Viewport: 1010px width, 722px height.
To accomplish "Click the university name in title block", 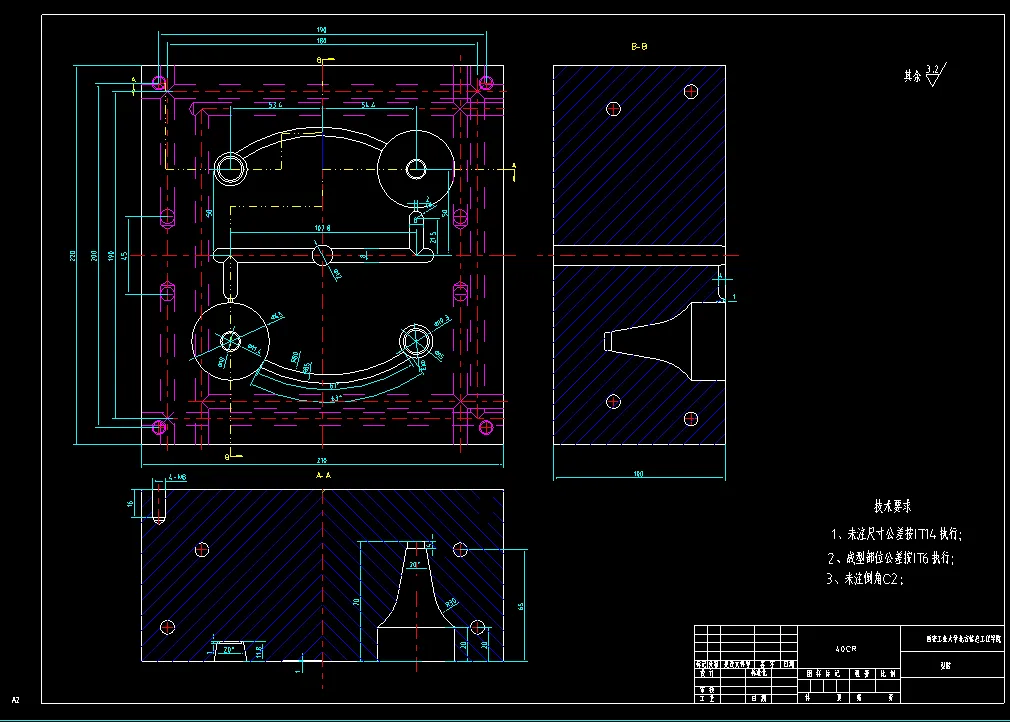I will click(964, 639).
